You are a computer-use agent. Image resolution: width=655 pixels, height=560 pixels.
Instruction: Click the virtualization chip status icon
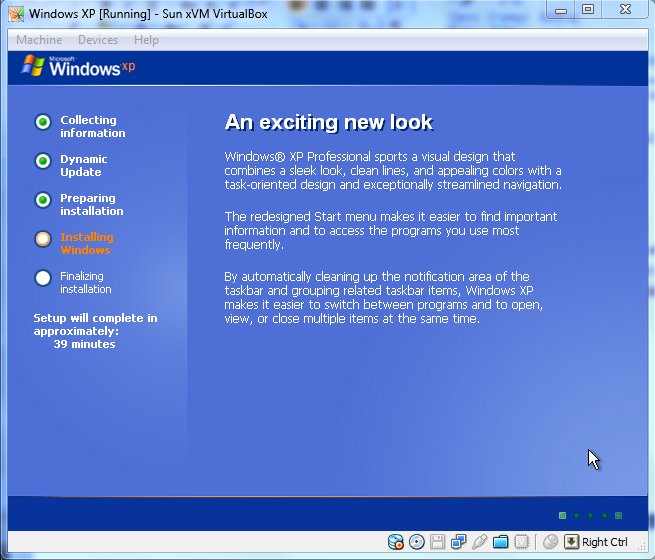521,542
